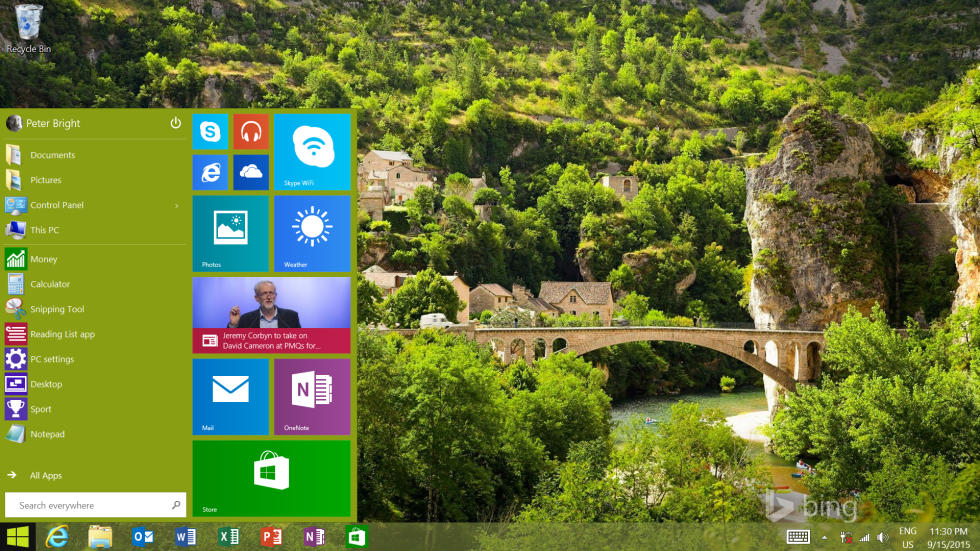The image size is (980, 551).
Task: Open the volume speaker icon in tray
Action: click(883, 538)
